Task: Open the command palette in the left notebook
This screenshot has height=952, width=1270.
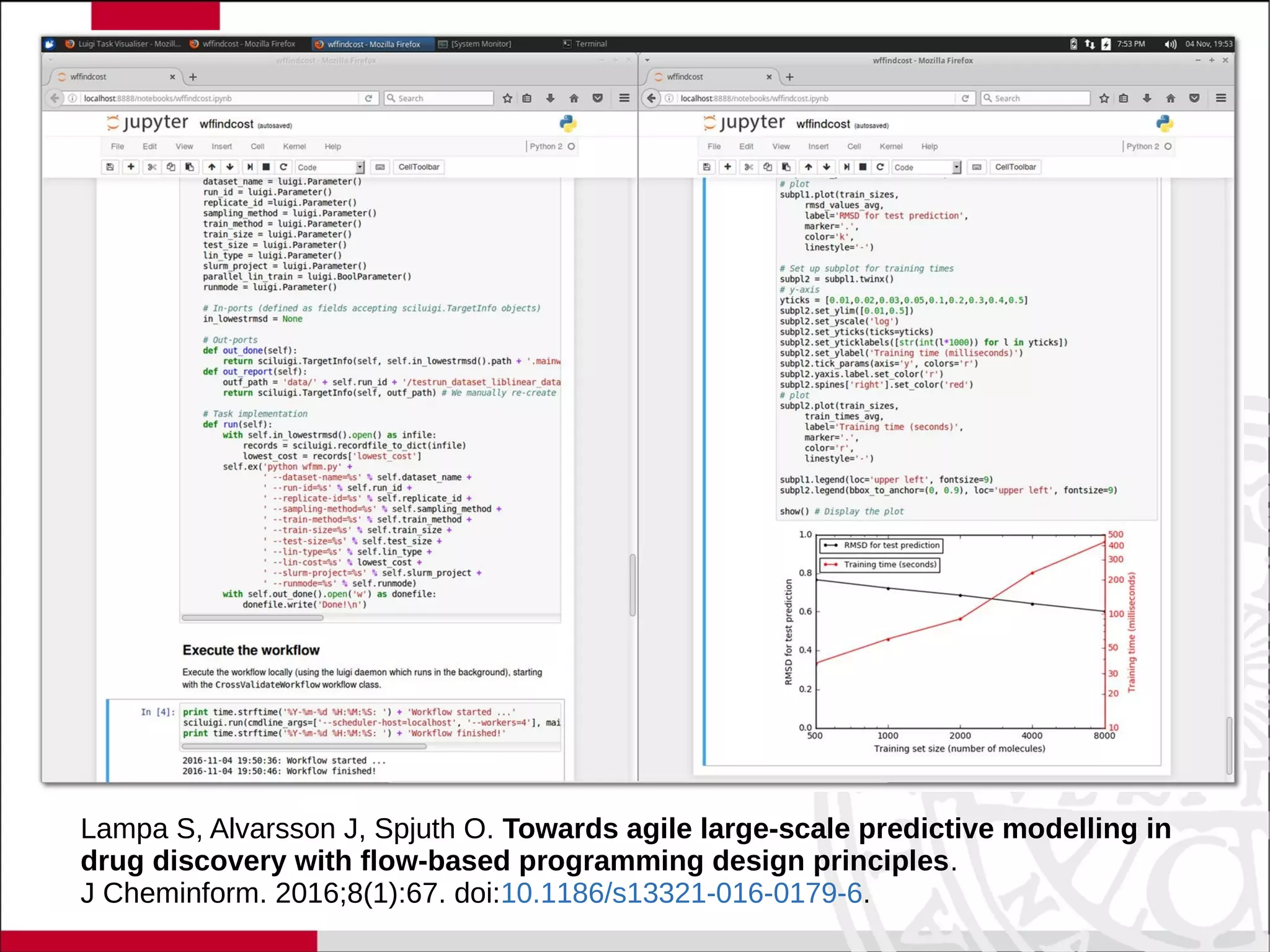Action: [x=380, y=167]
